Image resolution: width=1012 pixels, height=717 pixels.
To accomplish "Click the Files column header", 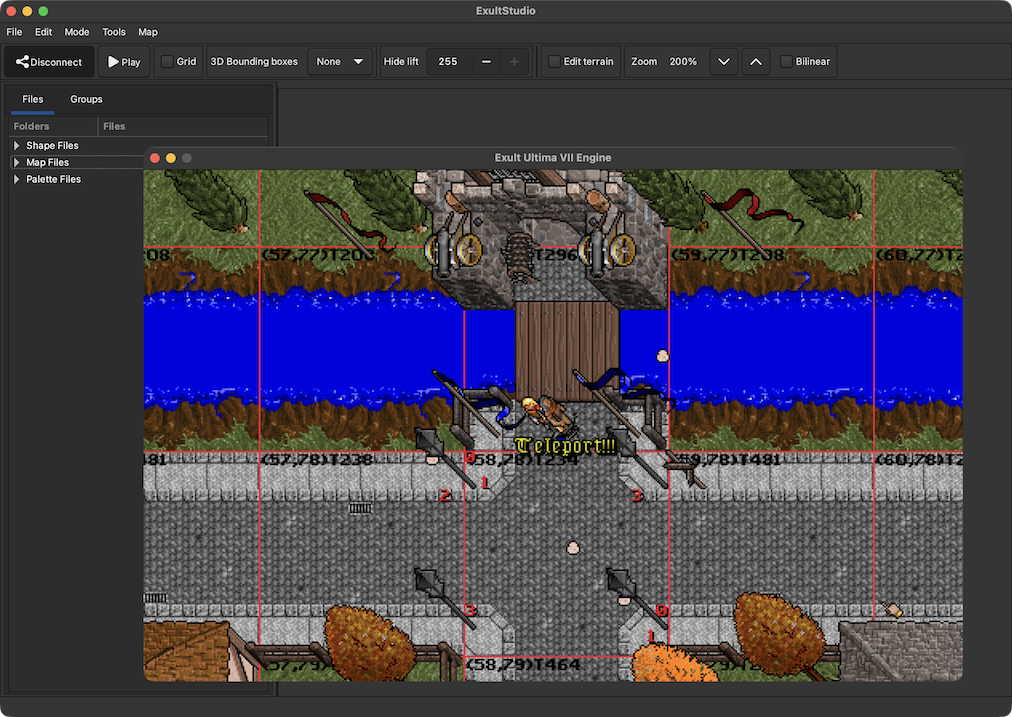I will tap(183, 126).
